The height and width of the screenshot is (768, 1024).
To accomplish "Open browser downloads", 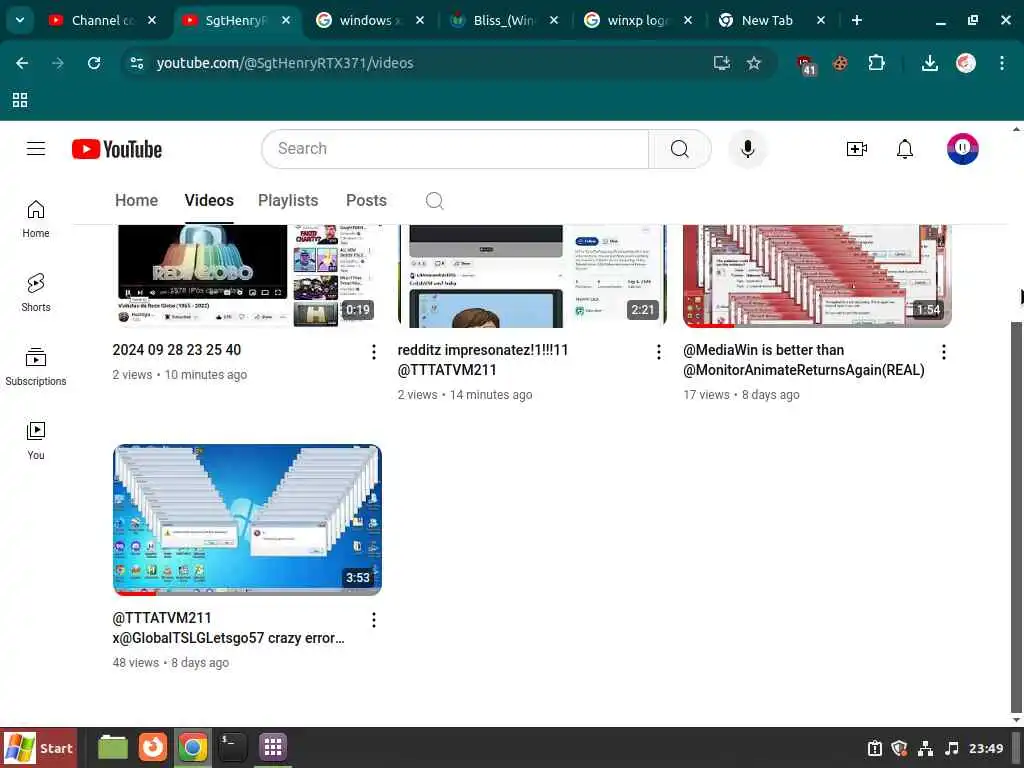I will pos(929,63).
